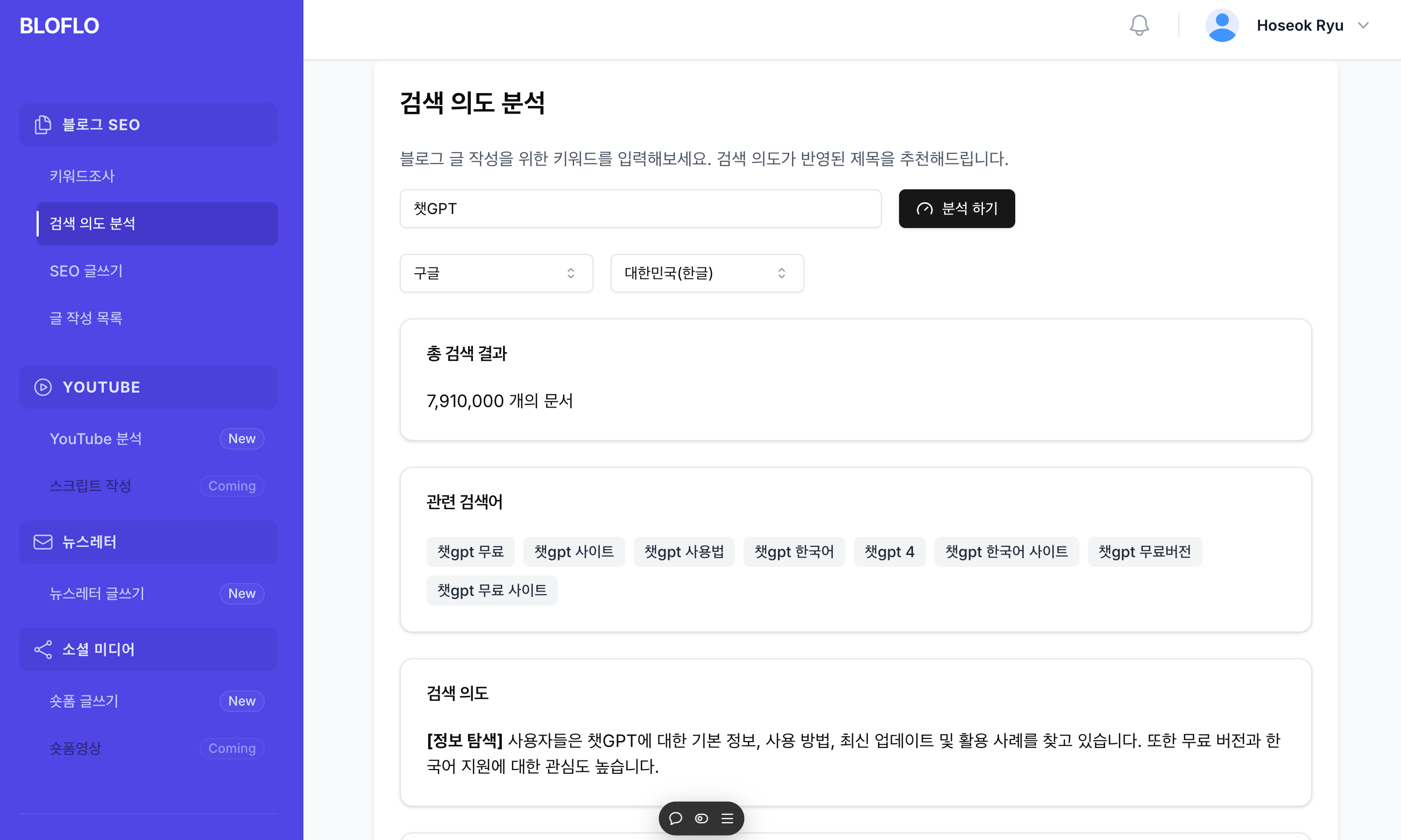1401x840 pixels.
Task: Open the 대한민국(한글) language dropdown
Action: [x=706, y=273]
